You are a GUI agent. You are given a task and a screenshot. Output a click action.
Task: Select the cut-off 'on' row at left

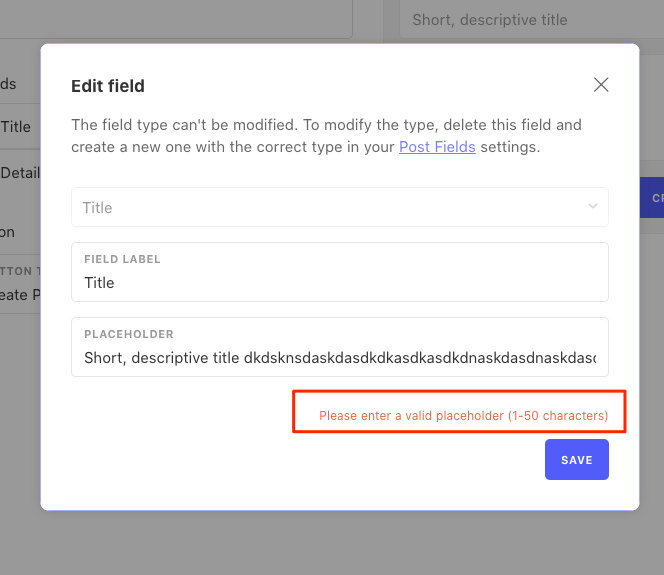pyautogui.click(x=7, y=232)
